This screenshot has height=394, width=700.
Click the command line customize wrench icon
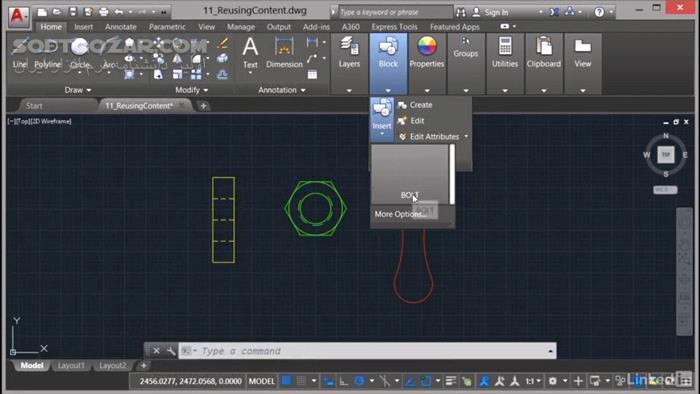(x=171, y=351)
